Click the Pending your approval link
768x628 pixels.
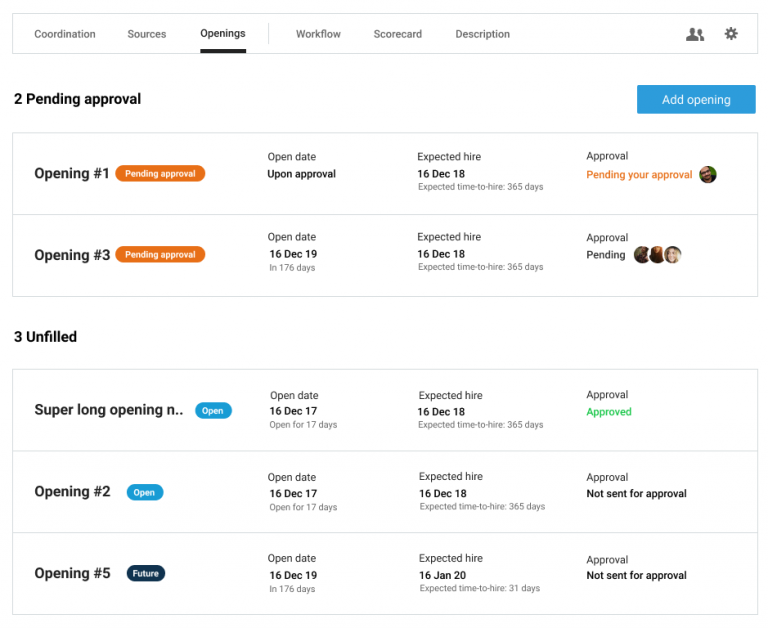[639, 175]
